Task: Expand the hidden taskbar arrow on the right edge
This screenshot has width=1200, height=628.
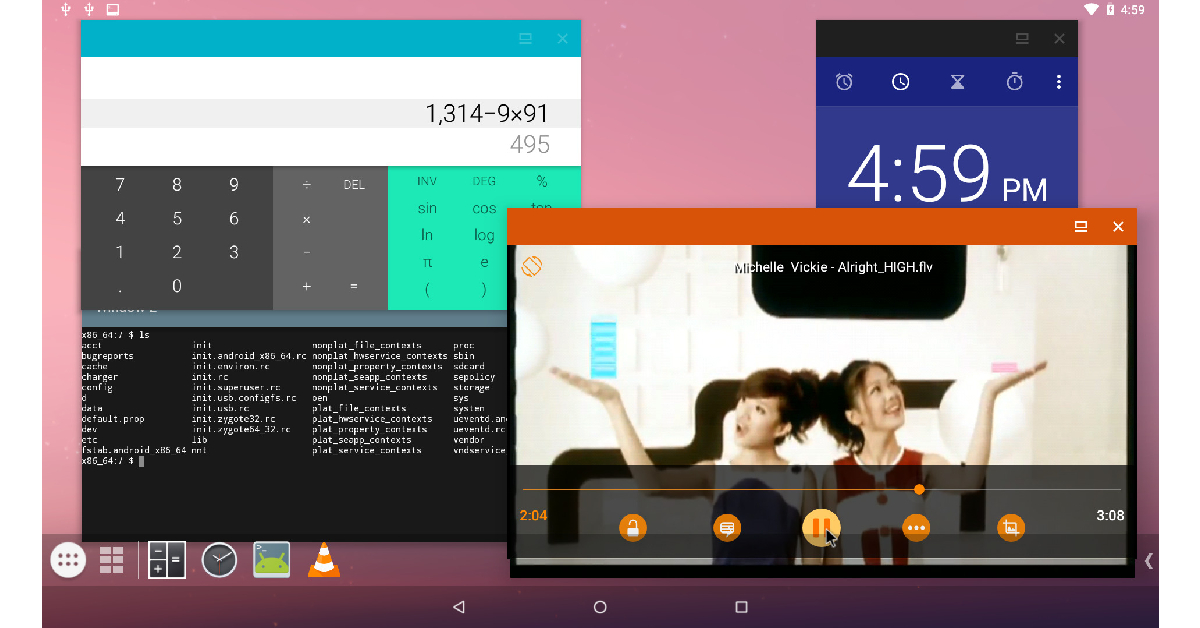Action: tap(1148, 560)
